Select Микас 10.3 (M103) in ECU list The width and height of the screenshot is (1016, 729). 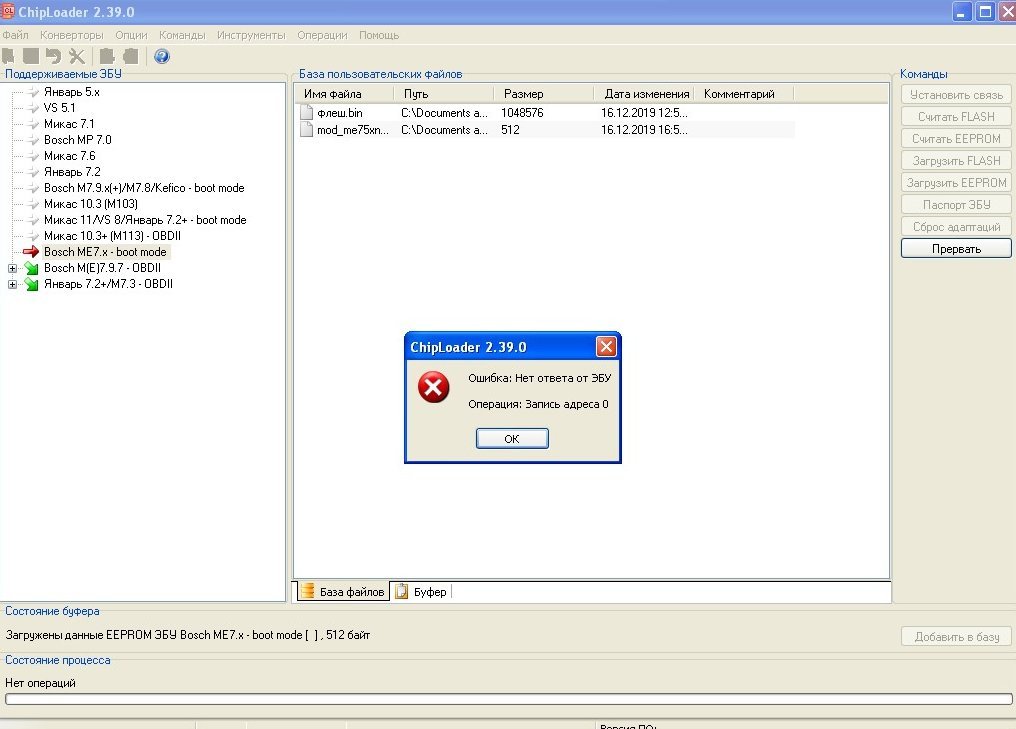89,204
